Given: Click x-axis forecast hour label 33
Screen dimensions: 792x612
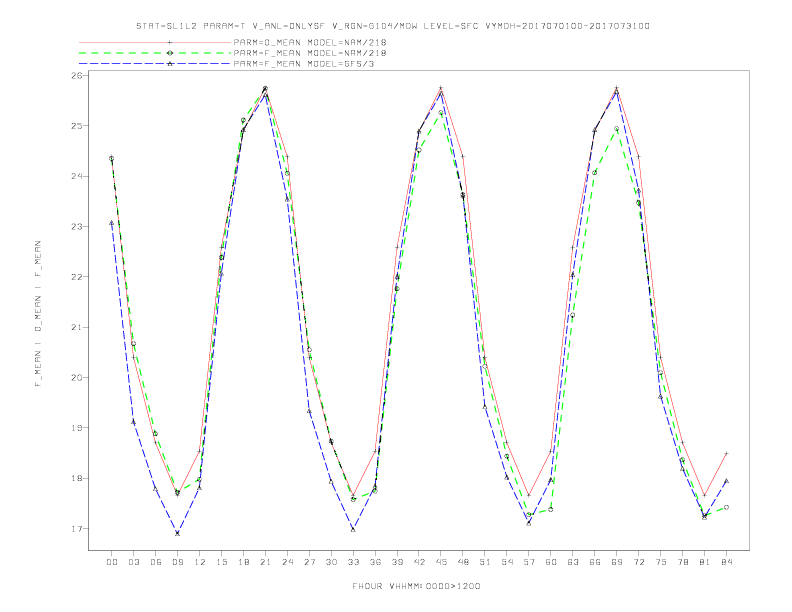Looking at the screenshot, I should point(354,562).
